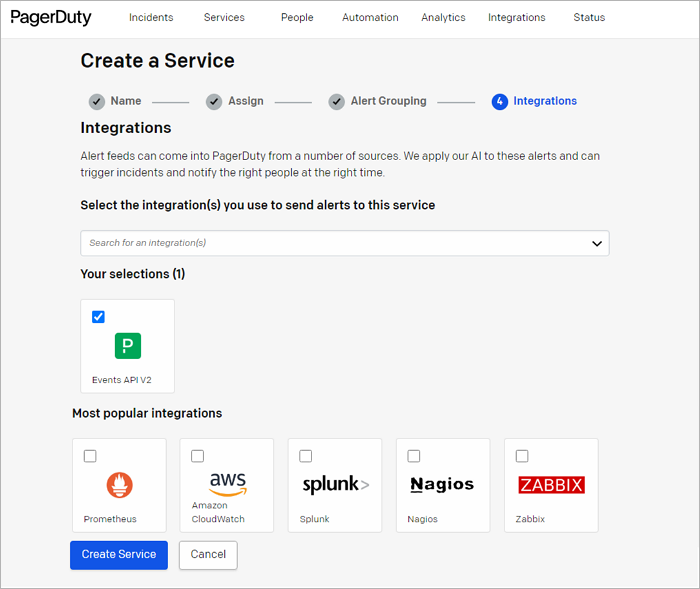700x589 pixels.
Task: Click the Splunk label text
Action: point(315,519)
